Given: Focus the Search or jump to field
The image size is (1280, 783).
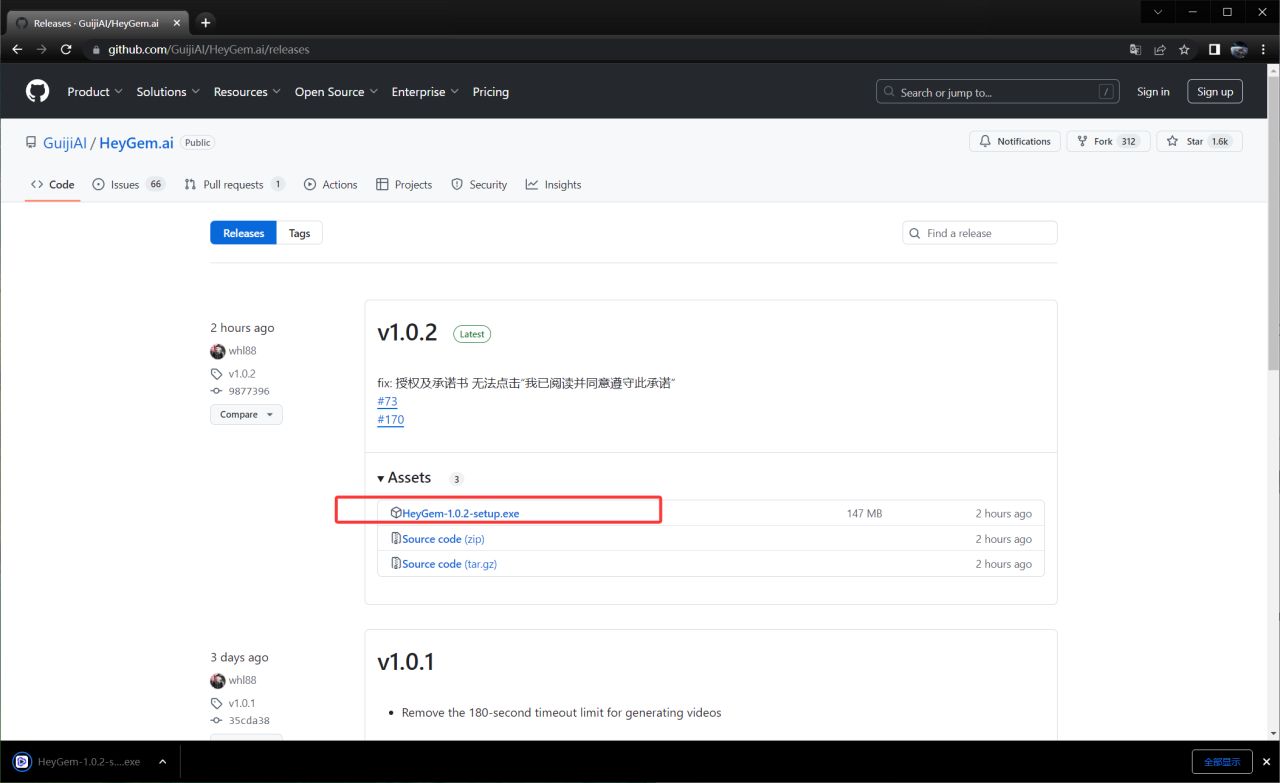Looking at the screenshot, I should [x=998, y=92].
